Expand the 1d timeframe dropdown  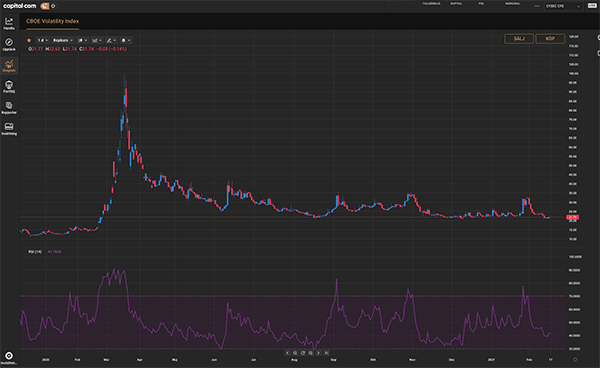point(42,40)
